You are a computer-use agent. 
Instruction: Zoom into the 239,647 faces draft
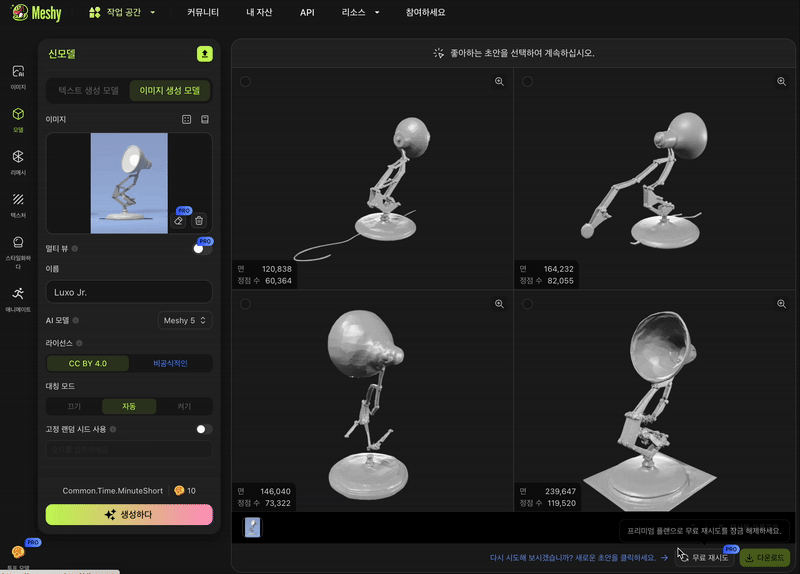[x=781, y=304]
